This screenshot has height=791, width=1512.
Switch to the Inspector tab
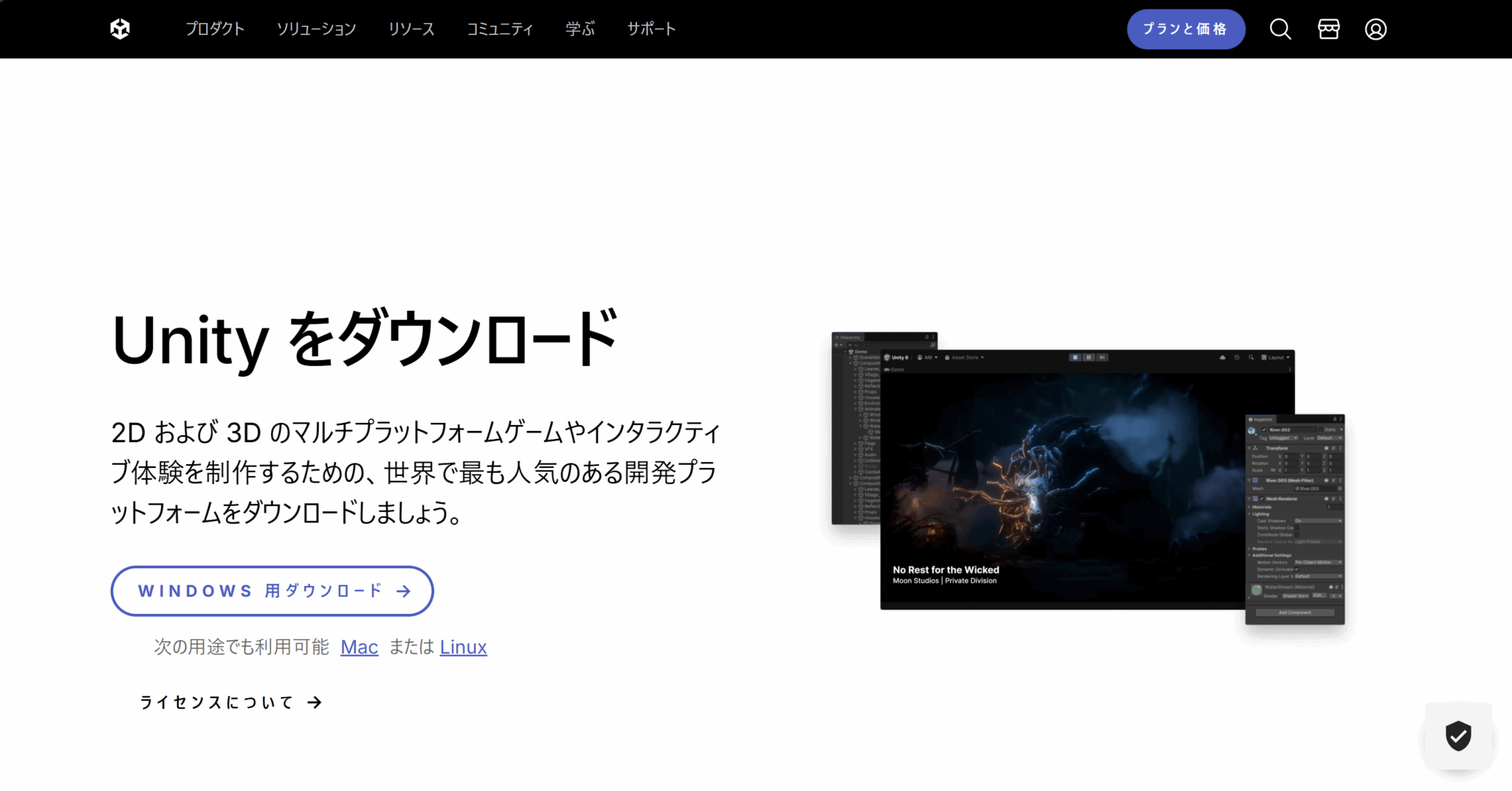(1262, 419)
